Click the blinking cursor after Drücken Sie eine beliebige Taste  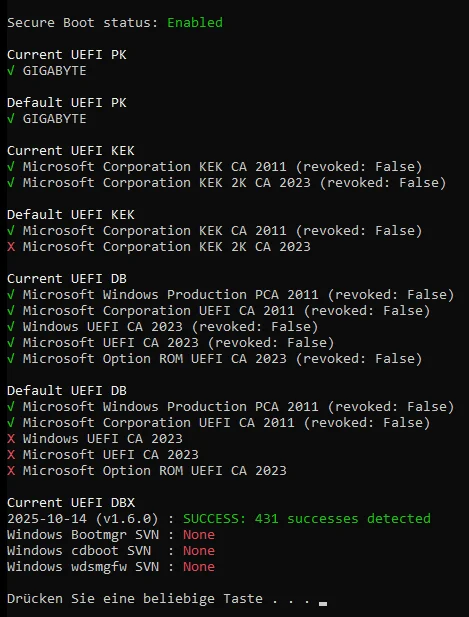323,603
